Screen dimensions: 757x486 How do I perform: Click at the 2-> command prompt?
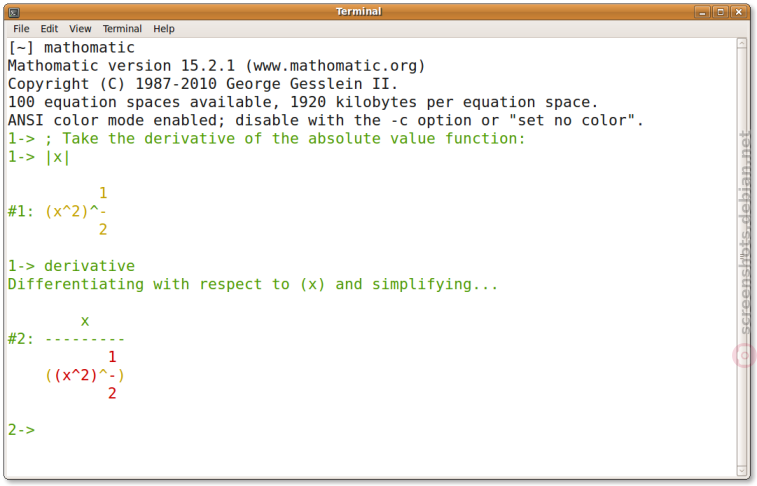coord(22,430)
